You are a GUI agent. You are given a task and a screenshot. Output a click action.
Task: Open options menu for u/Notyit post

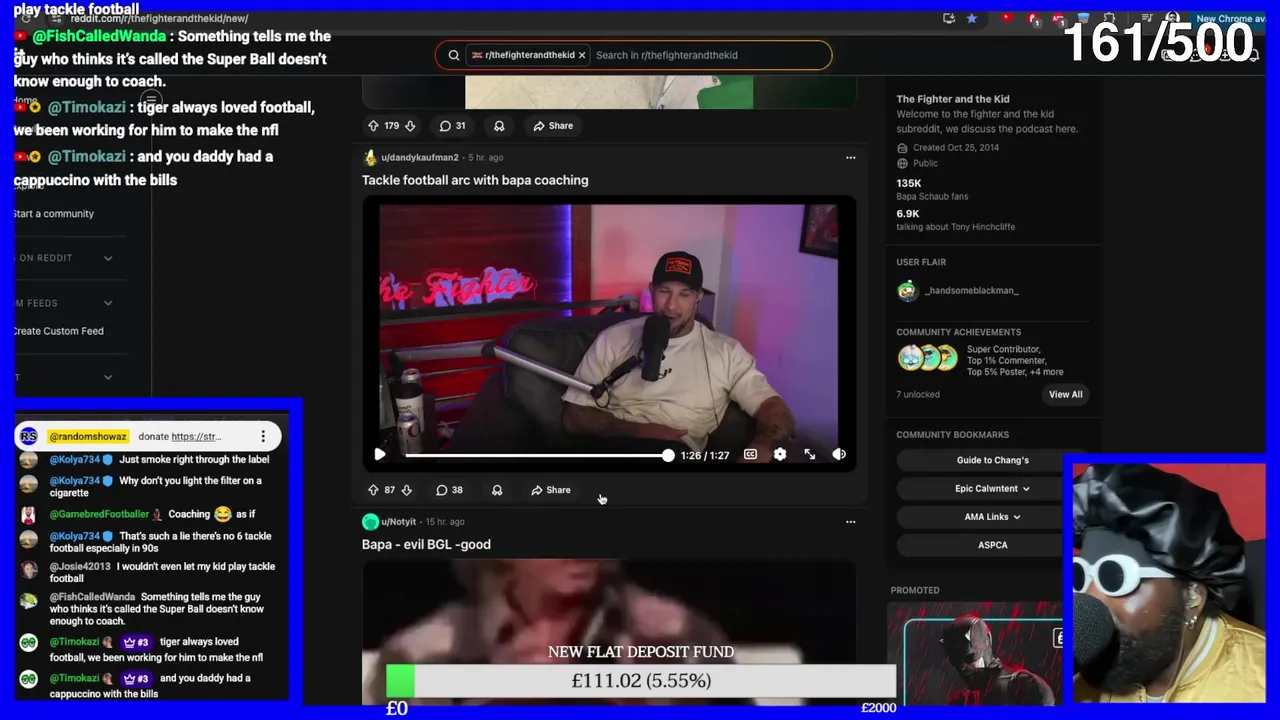851,521
